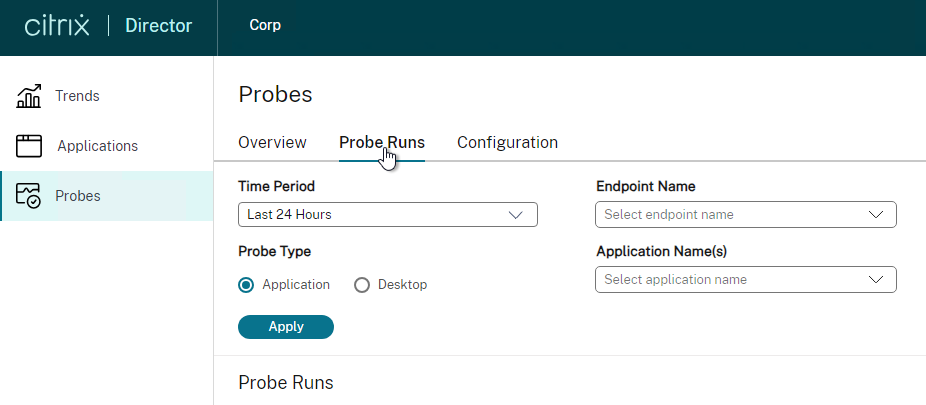Click the Citrix logo in header
This screenshot has height=405, width=926.
(57, 26)
